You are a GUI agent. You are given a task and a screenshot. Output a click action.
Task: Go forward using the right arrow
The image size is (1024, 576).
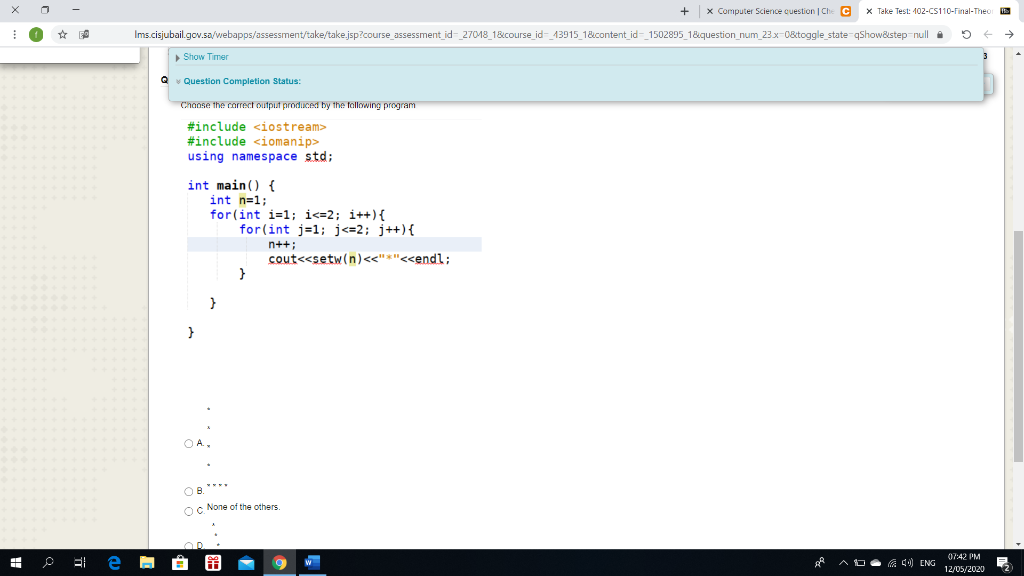[1009, 35]
